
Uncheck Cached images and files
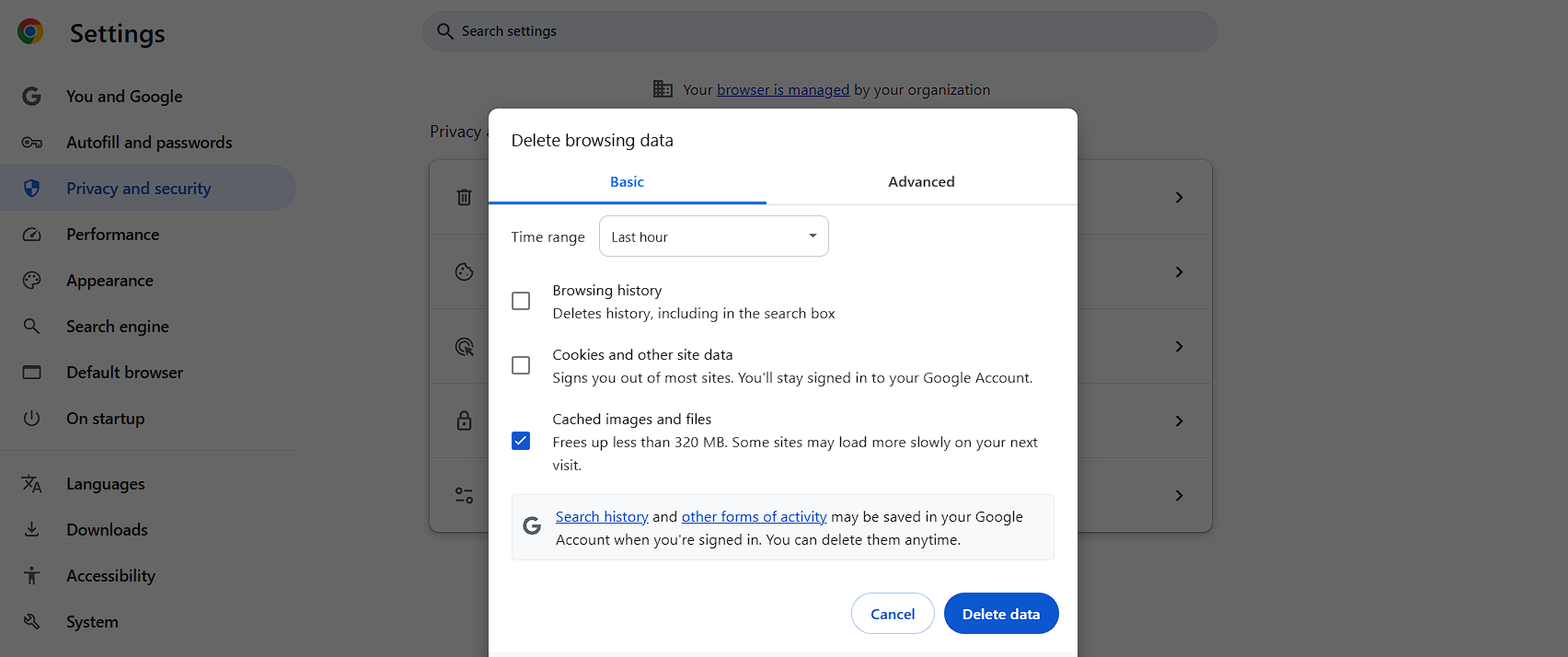[521, 442]
